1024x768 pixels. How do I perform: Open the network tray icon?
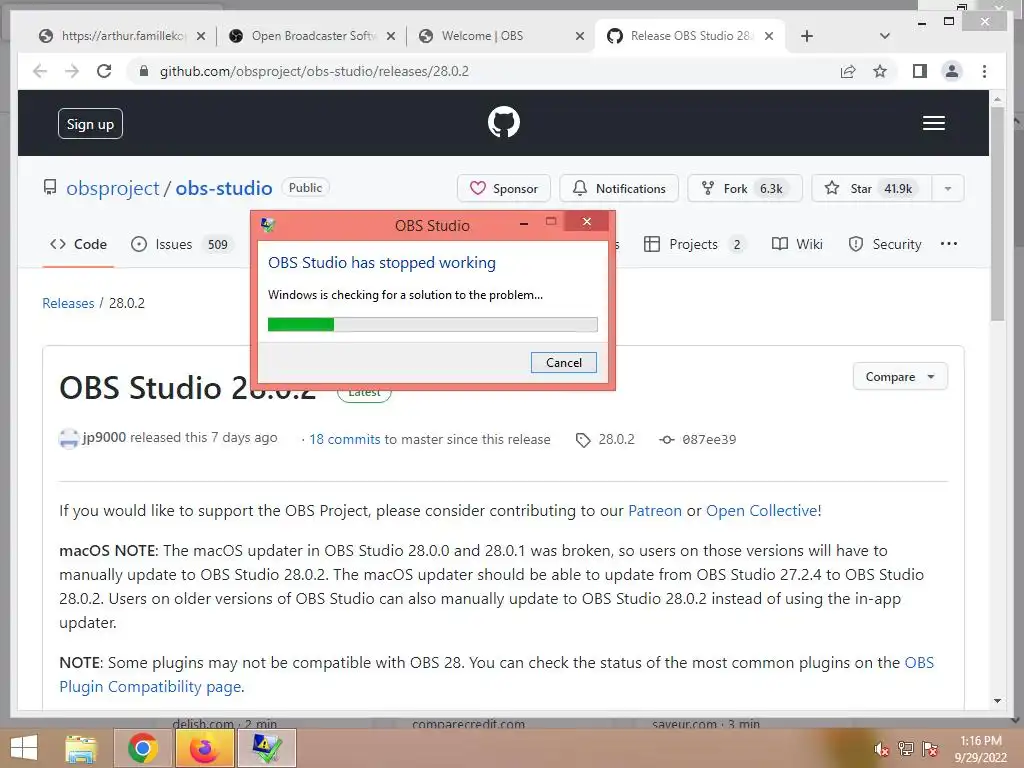[x=905, y=749]
